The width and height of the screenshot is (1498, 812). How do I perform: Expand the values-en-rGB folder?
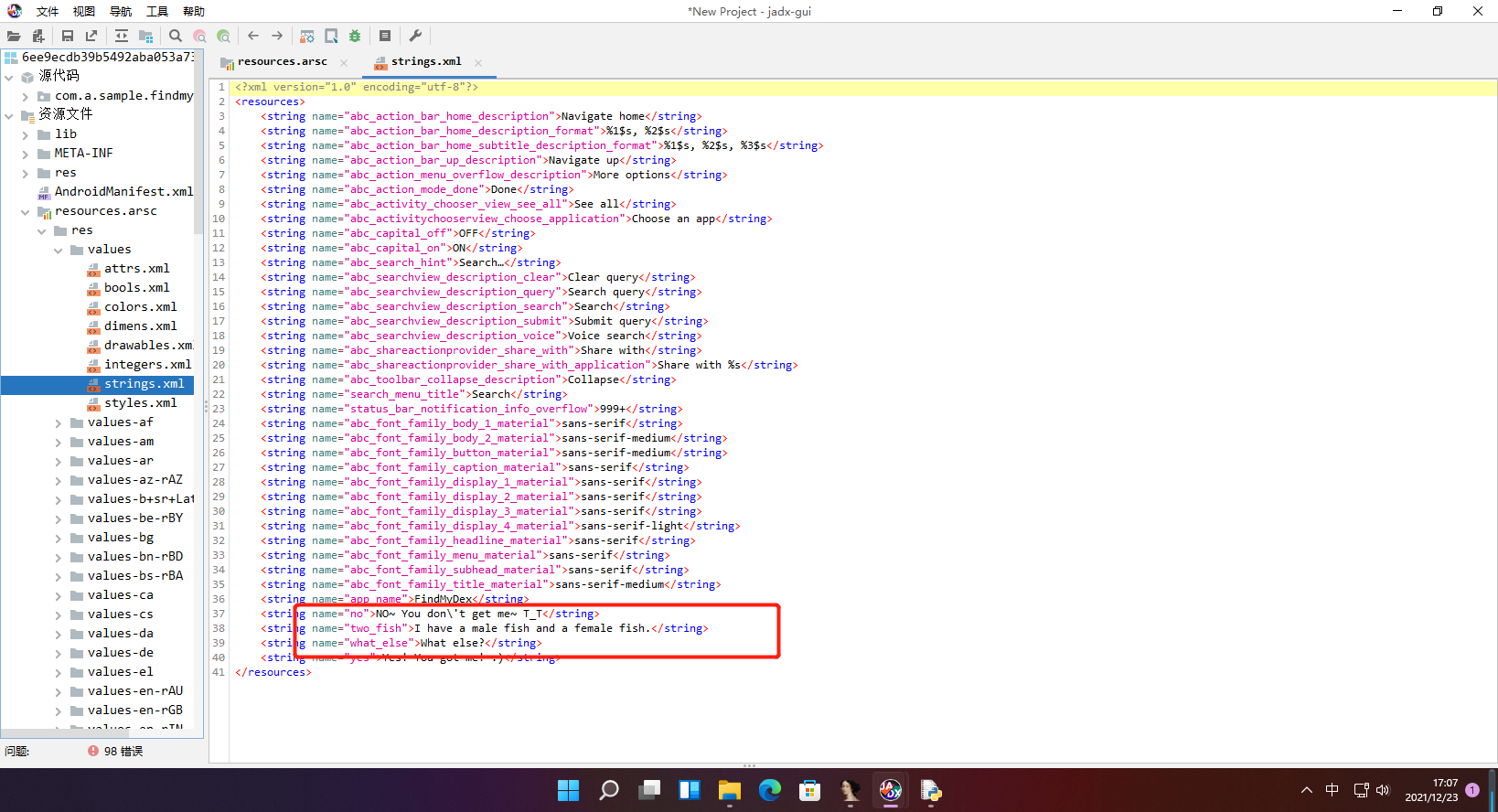[x=59, y=710]
